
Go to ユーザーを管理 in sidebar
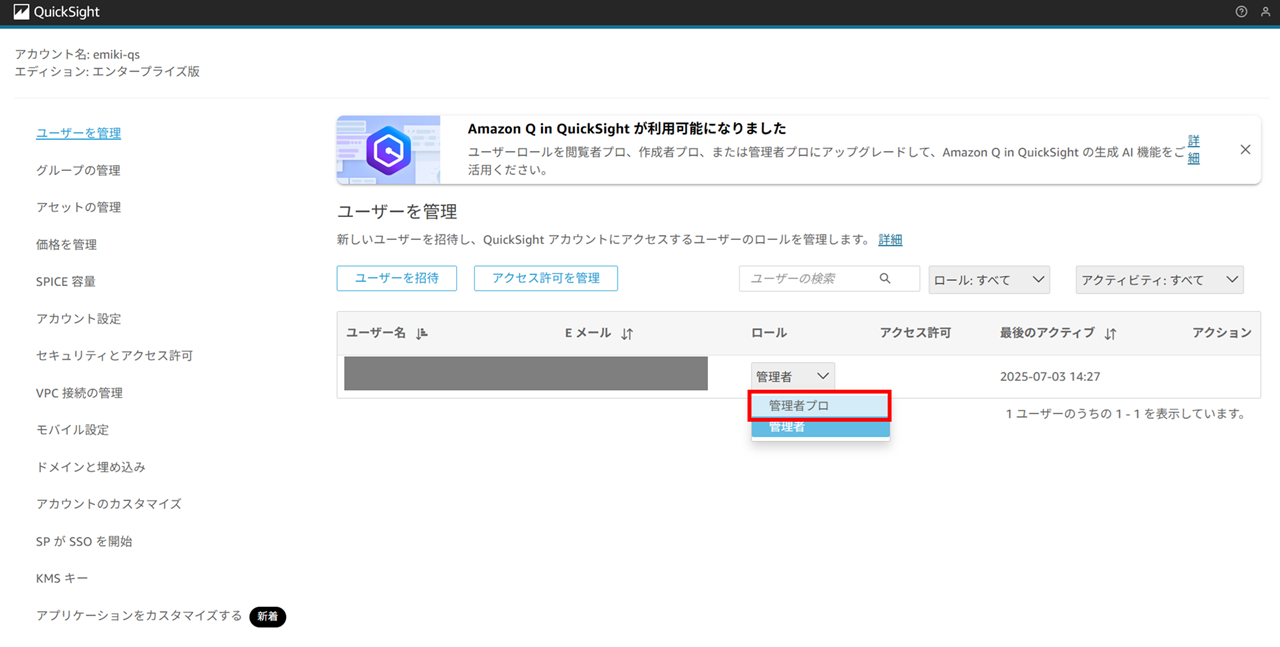[78, 133]
